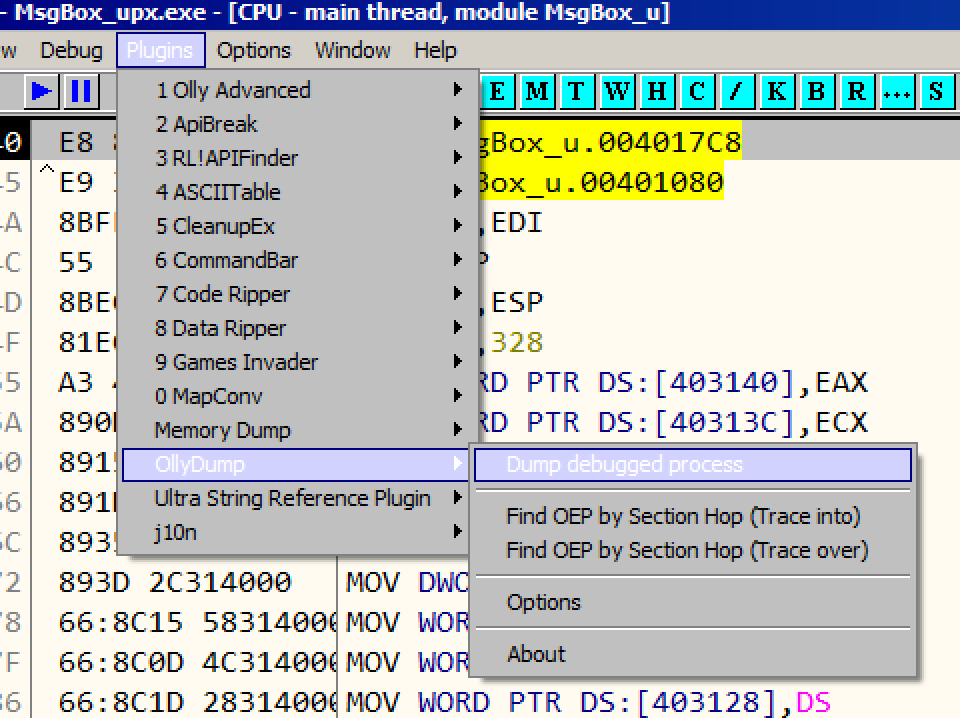960x718 pixels.
Task: Select opcode byte 55 row
Action: pyautogui.click(x=76, y=262)
